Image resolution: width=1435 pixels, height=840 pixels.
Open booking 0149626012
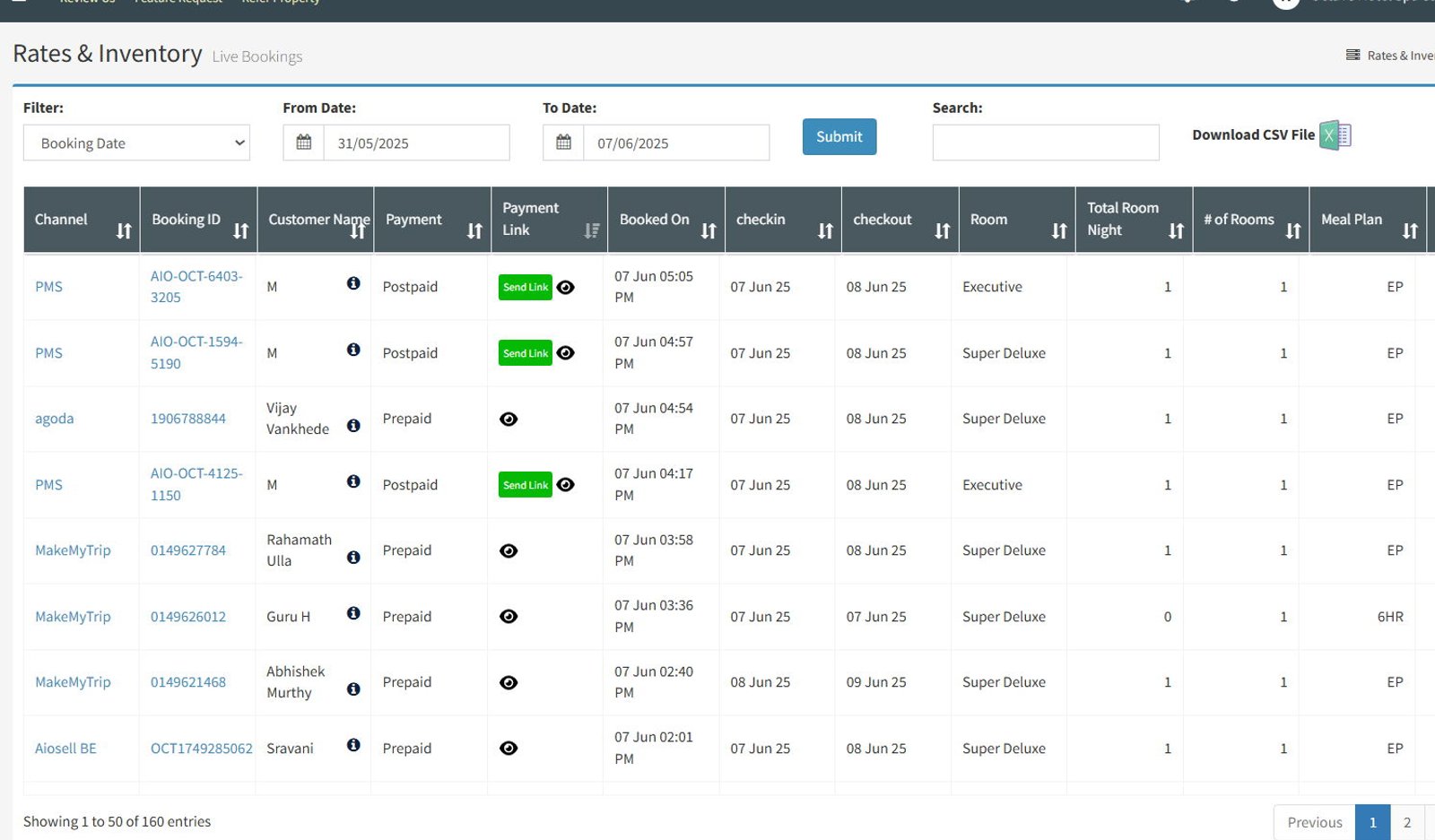tap(188, 617)
